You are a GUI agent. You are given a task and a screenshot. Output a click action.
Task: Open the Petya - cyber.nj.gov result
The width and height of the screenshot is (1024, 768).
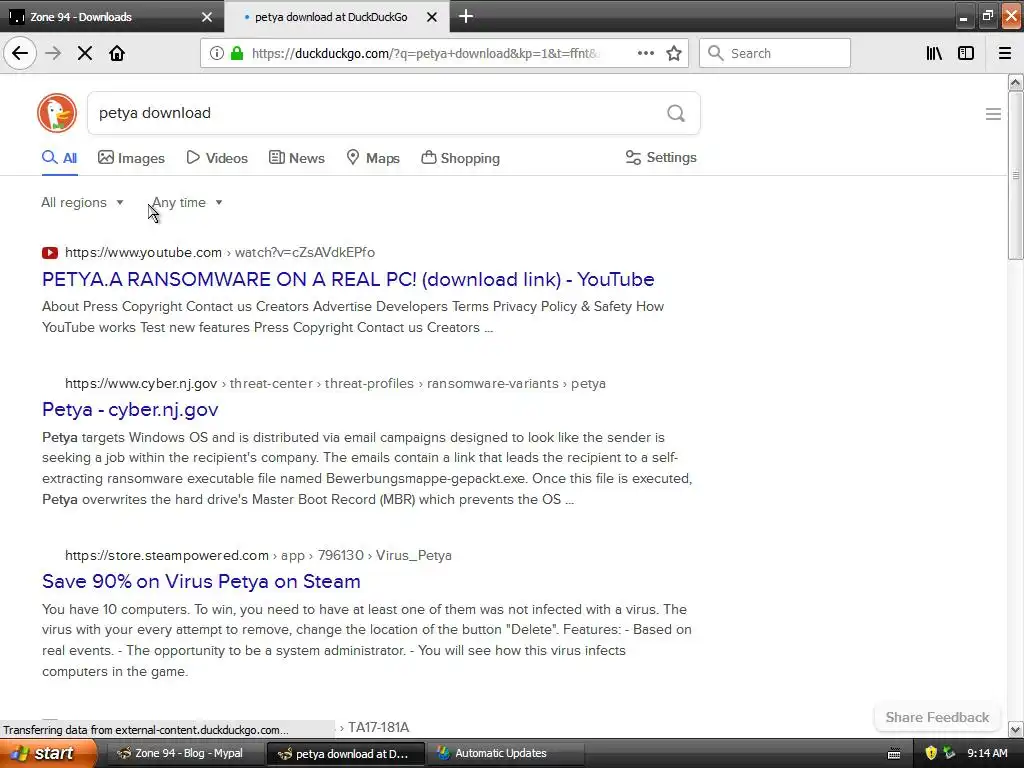[x=130, y=409]
